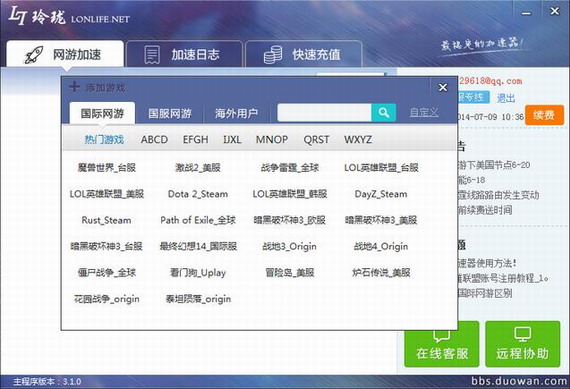Select game 魔兽世界_台服
Image resolution: width=570 pixels, height=389 pixels.
(x=107, y=168)
